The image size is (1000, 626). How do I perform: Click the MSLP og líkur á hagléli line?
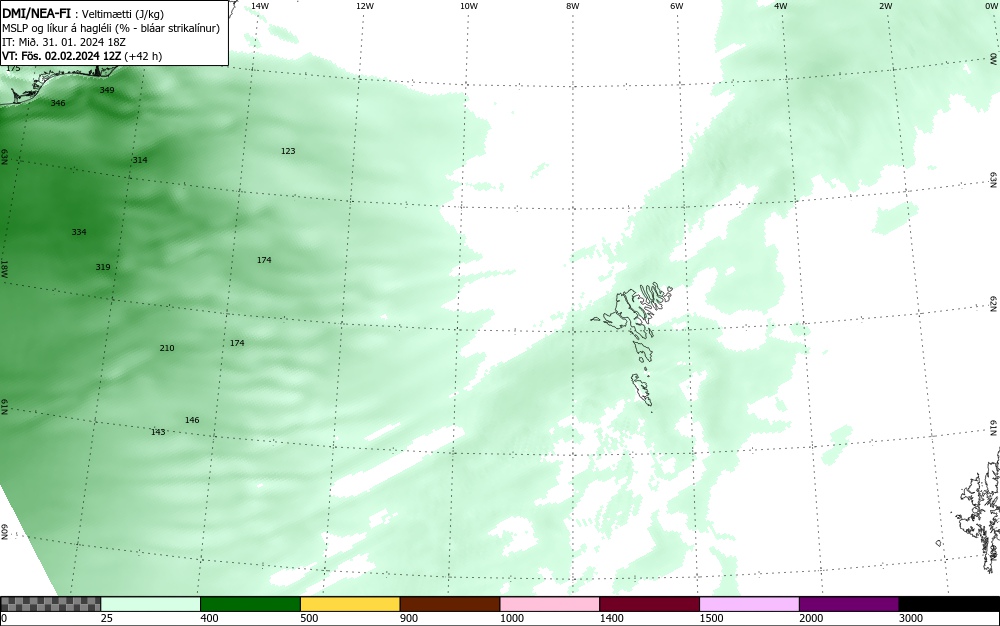click(111, 28)
